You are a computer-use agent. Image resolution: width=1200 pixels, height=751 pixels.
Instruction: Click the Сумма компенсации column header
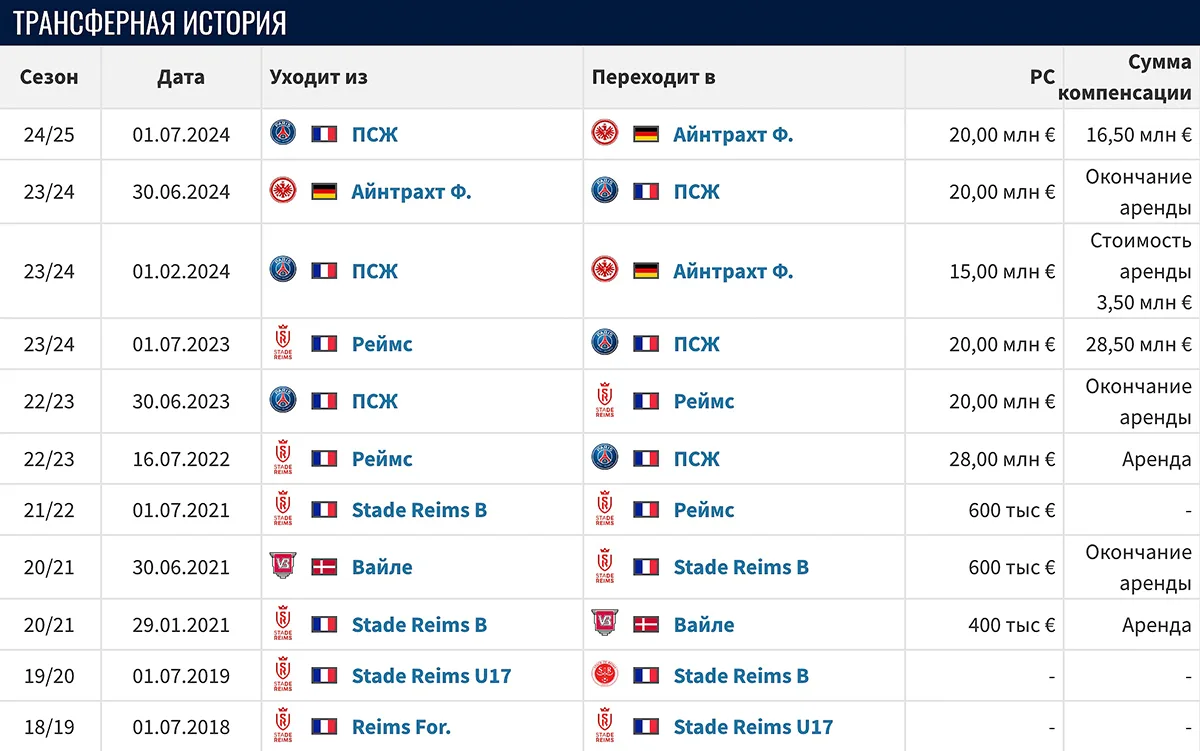coord(1122,76)
